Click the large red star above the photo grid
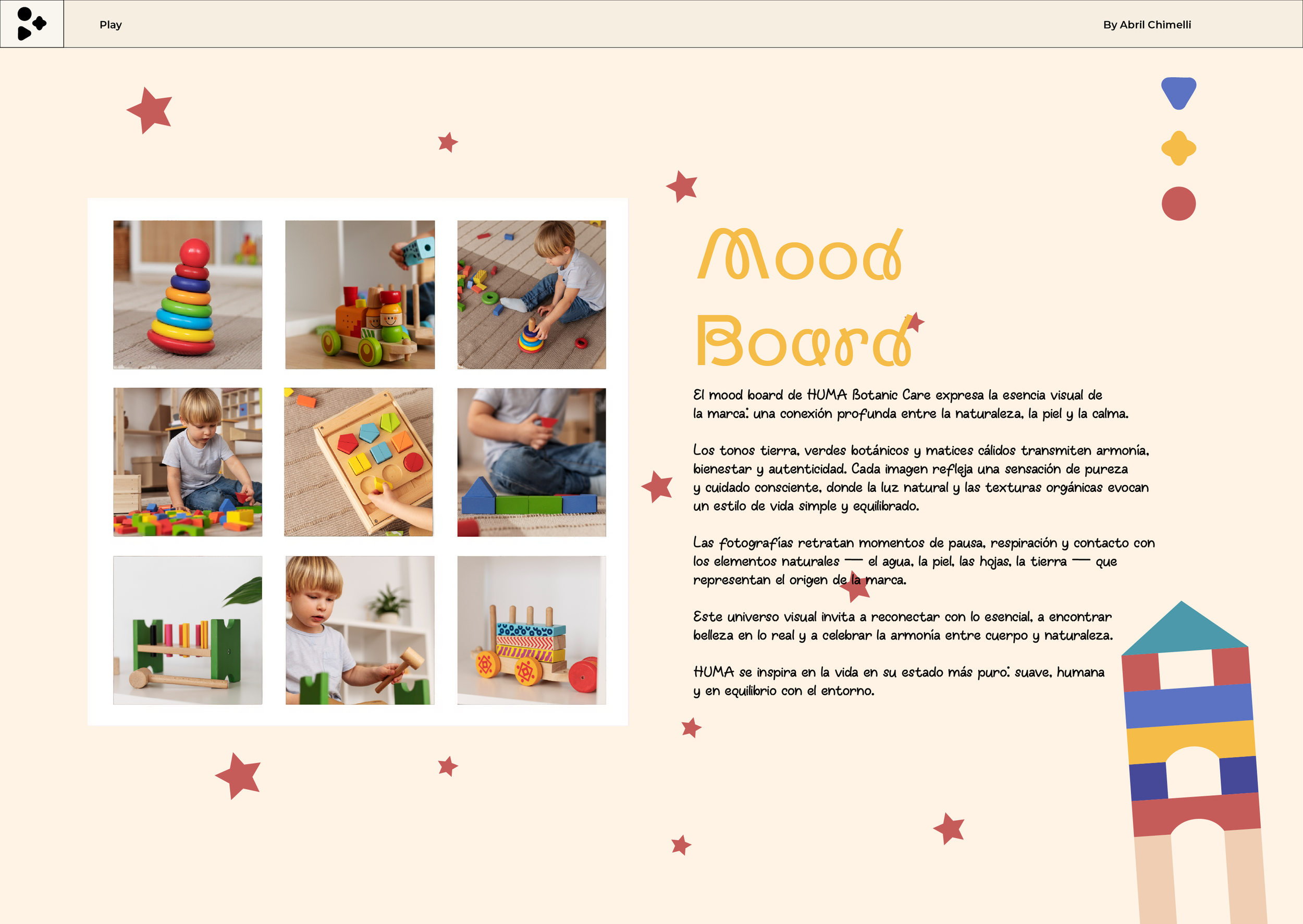 point(150,110)
